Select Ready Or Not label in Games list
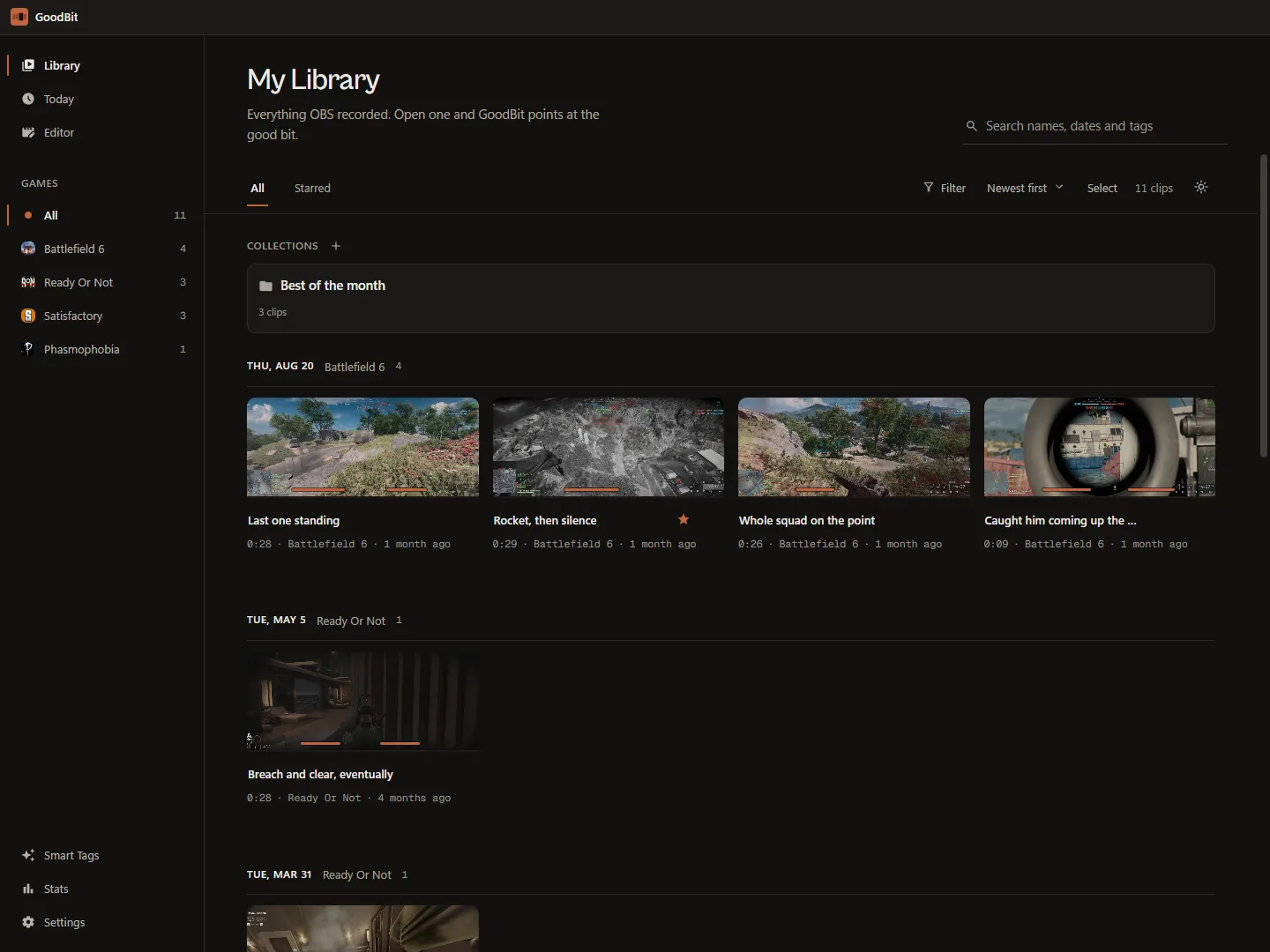Screen dimensions: 1270x952 [78, 282]
